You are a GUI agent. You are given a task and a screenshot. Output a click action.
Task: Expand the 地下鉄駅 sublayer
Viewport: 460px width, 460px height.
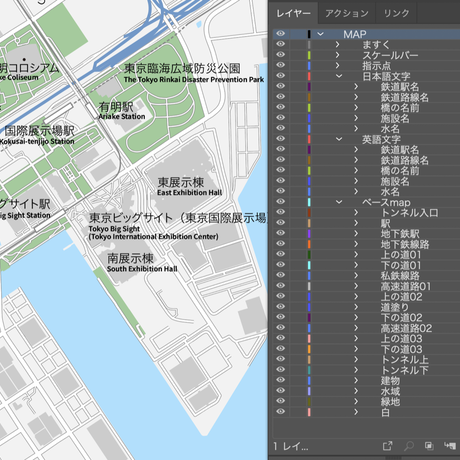(x=356, y=233)
